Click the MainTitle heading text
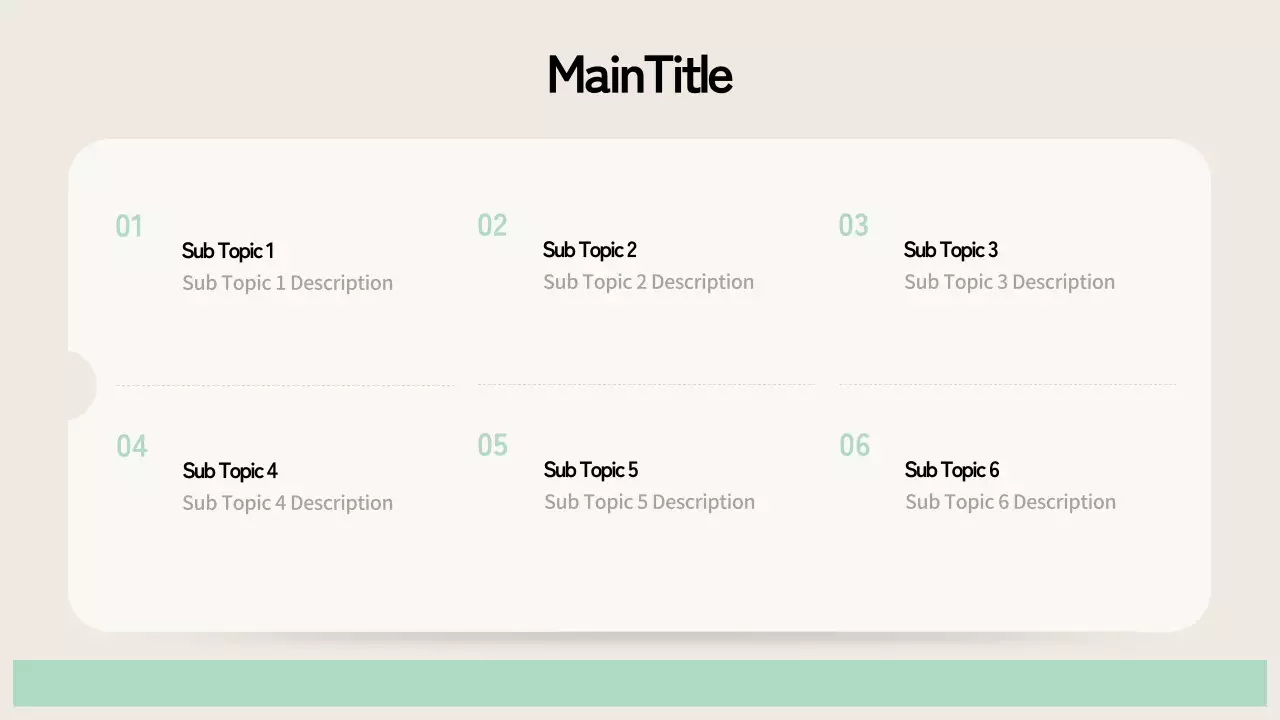The image size is (1280, 720). click(640, 76)
